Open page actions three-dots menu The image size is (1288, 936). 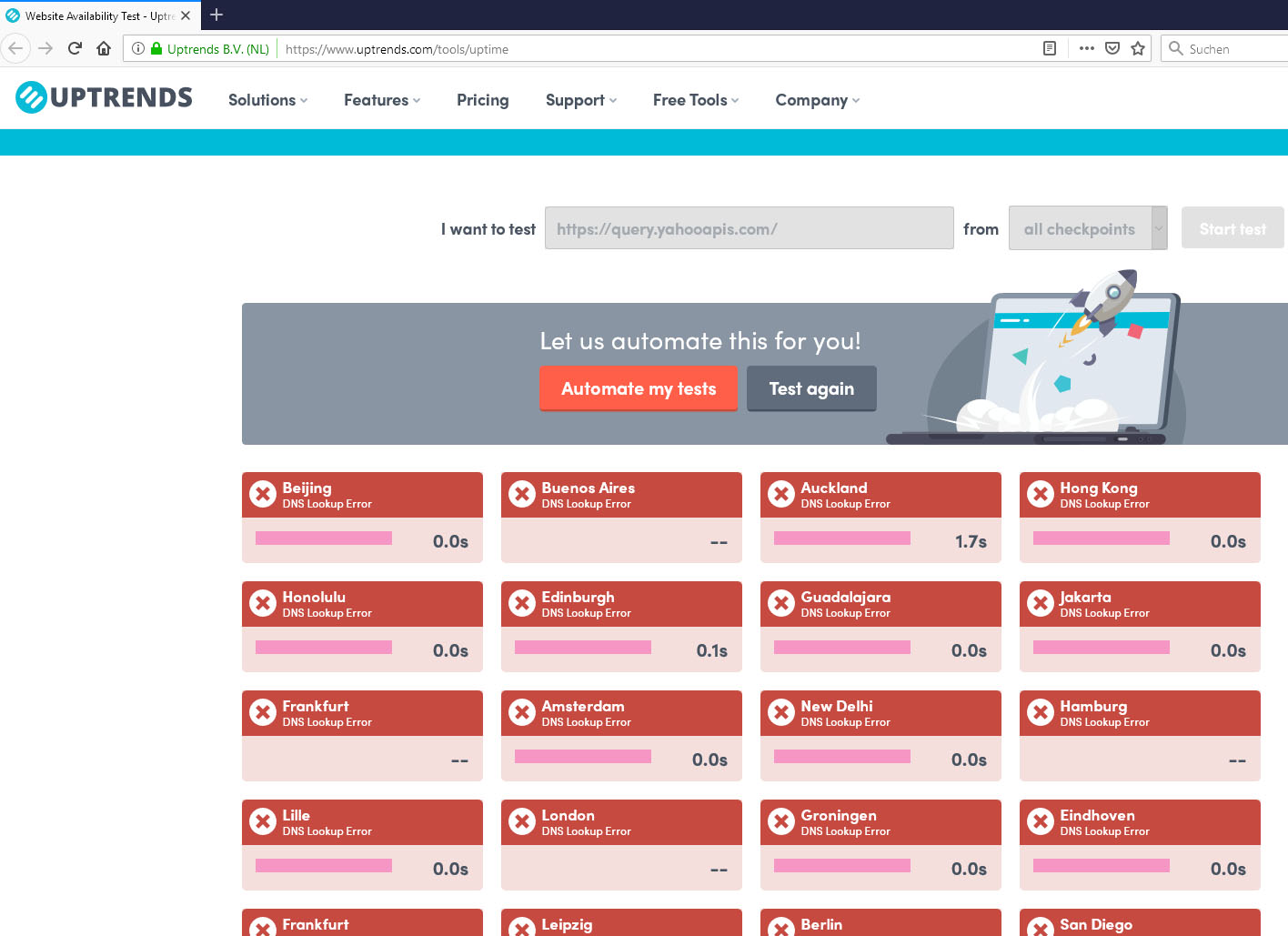coord(1086,49)
